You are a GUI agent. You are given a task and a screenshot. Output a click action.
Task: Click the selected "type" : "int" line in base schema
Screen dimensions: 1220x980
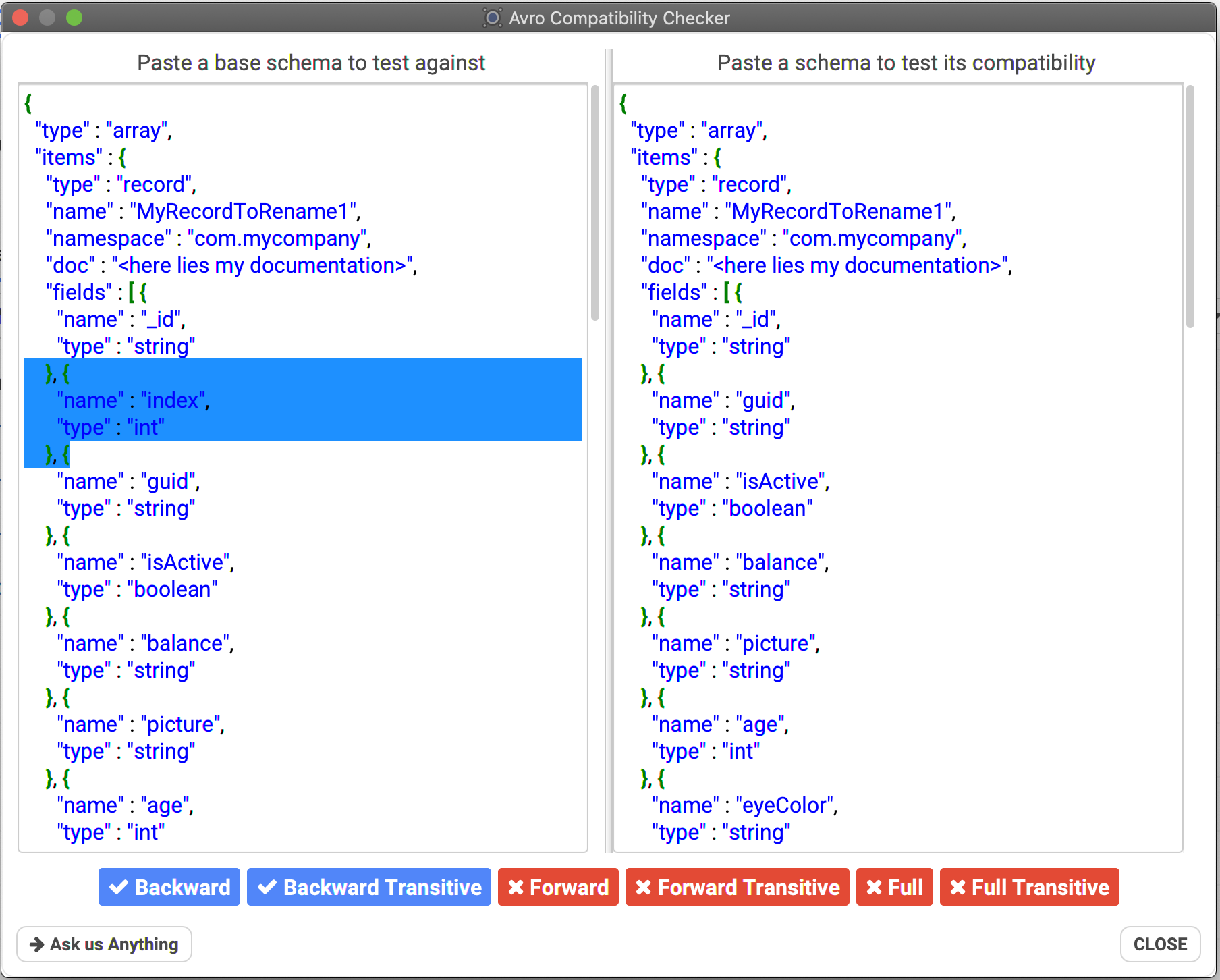[x=111, y=427]
